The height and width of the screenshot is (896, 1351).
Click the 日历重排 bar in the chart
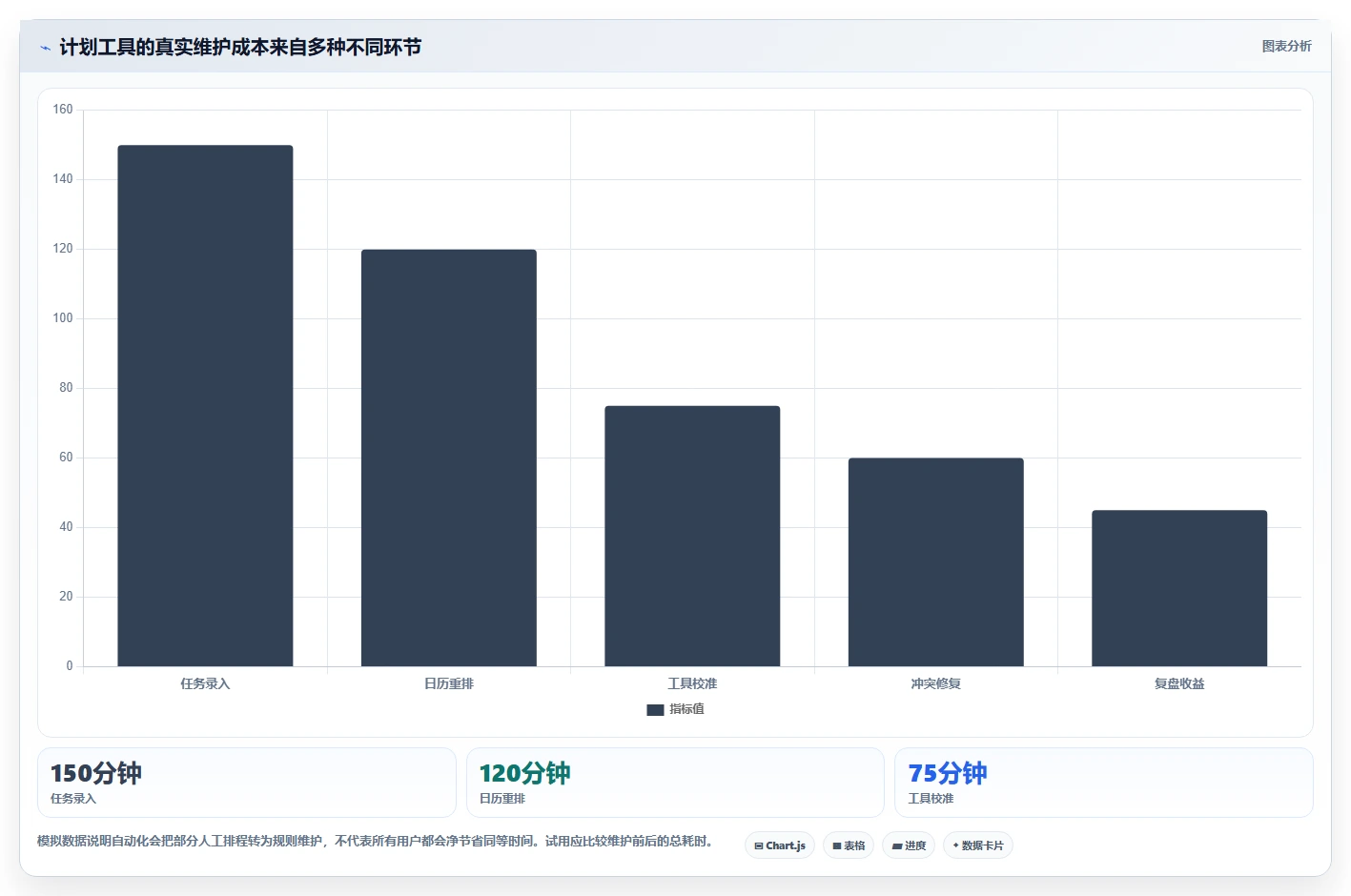tap(449, 458)
